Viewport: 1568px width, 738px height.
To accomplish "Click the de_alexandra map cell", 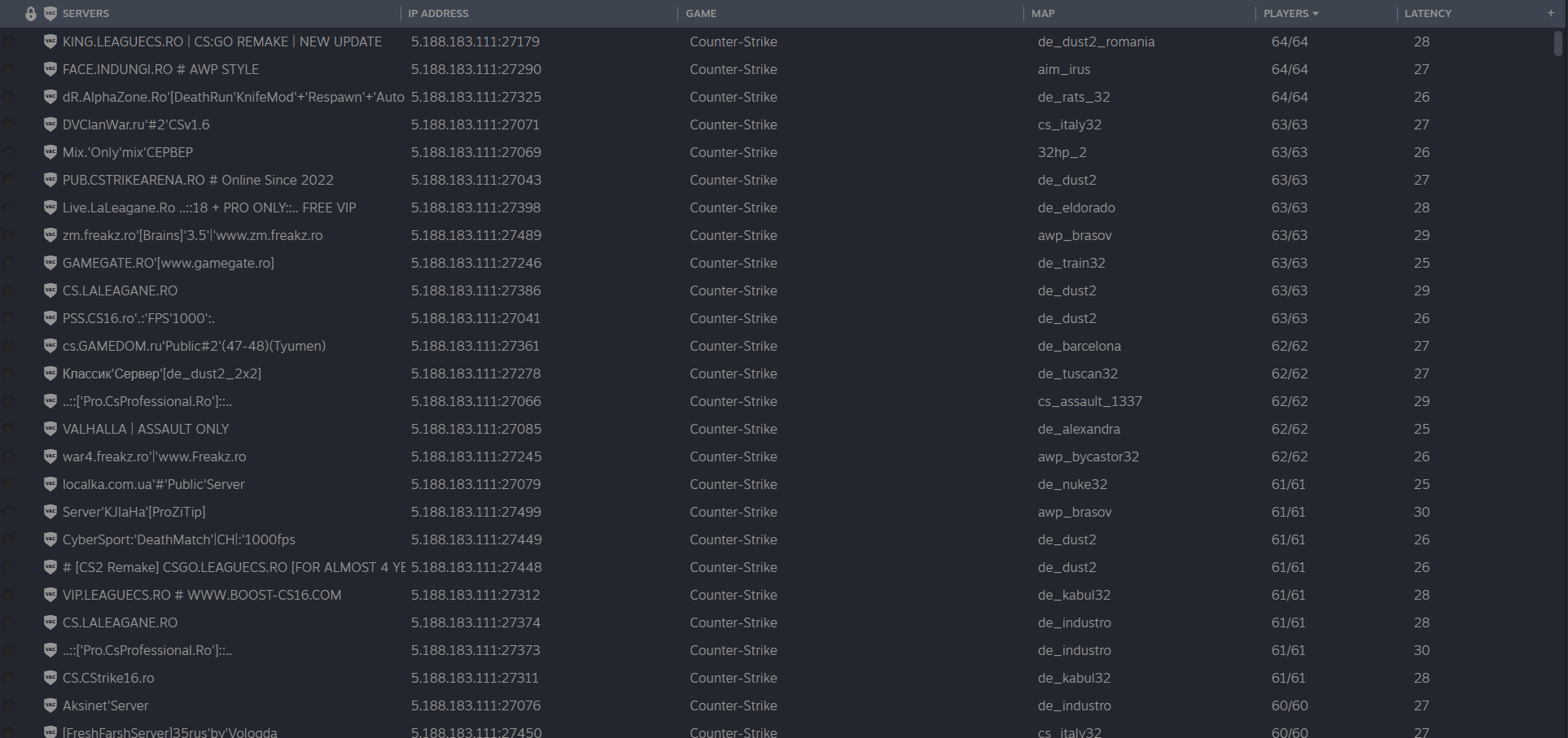I will pos(1079,429).
